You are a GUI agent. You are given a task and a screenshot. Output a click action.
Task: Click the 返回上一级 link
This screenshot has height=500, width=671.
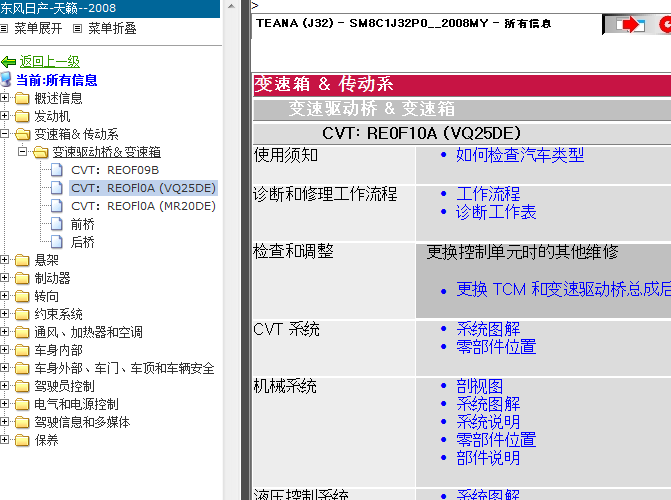50,62
